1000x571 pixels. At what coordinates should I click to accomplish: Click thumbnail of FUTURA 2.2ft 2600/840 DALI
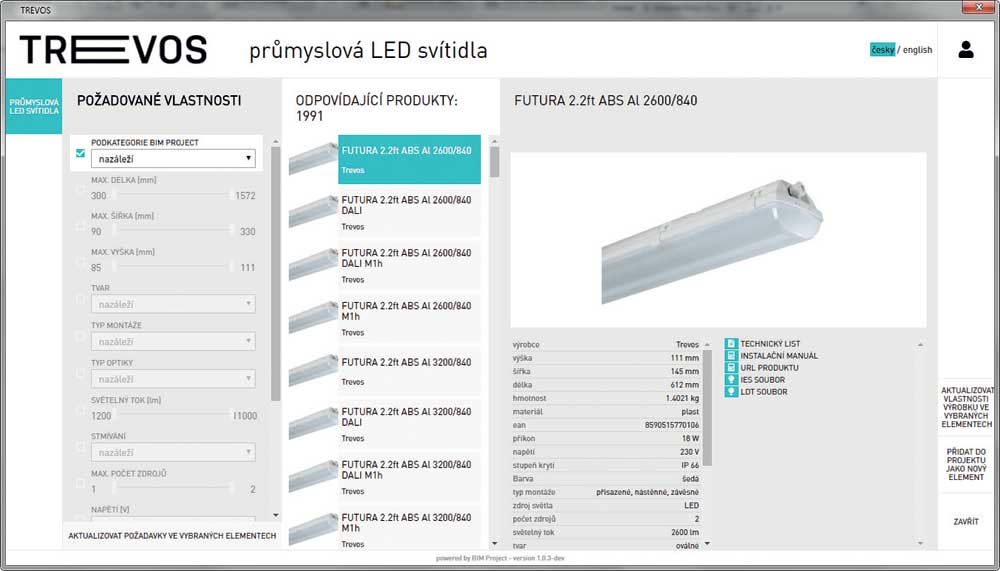coord(313,211)
